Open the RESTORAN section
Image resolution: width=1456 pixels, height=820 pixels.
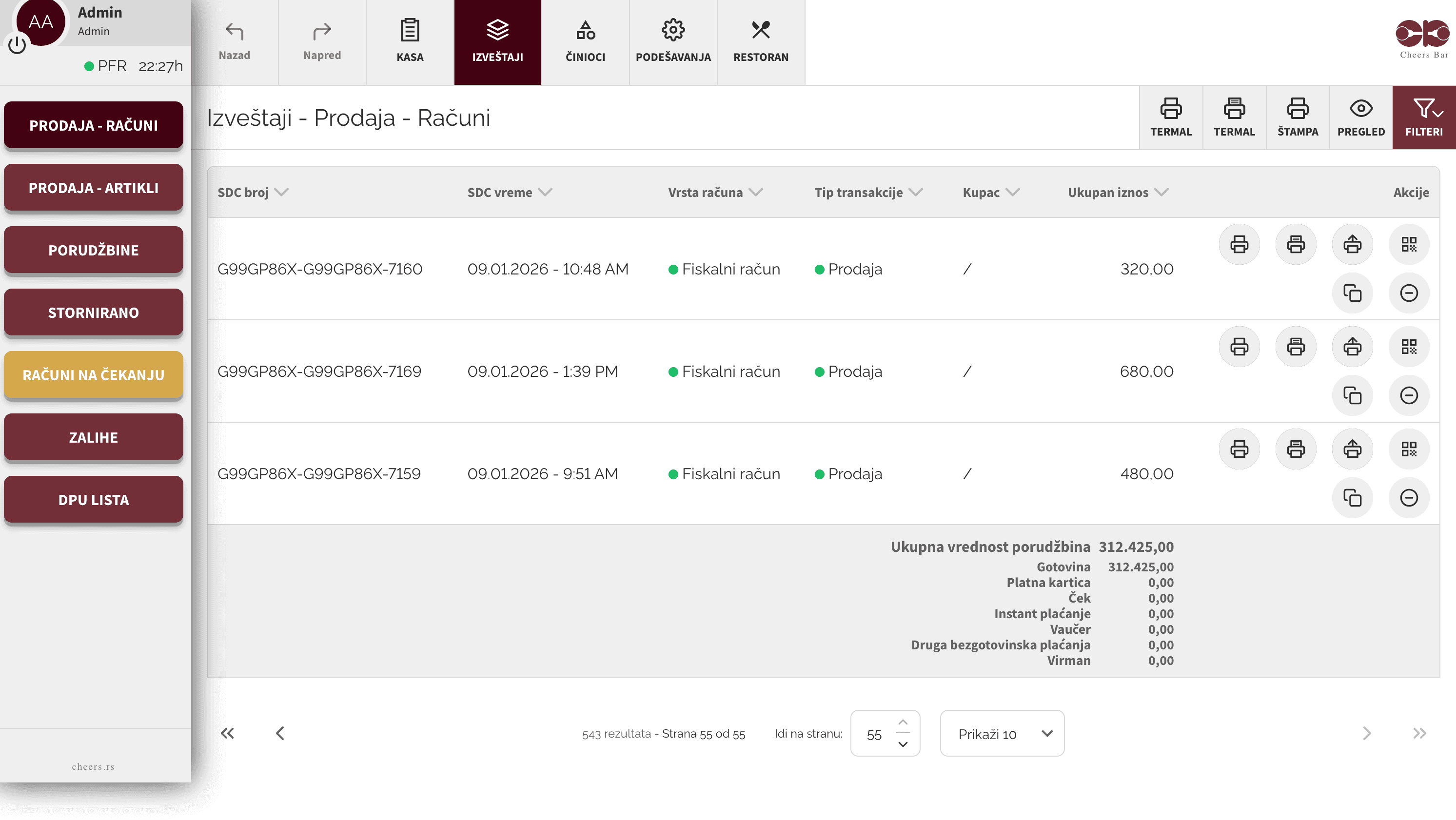click(761, 42)
